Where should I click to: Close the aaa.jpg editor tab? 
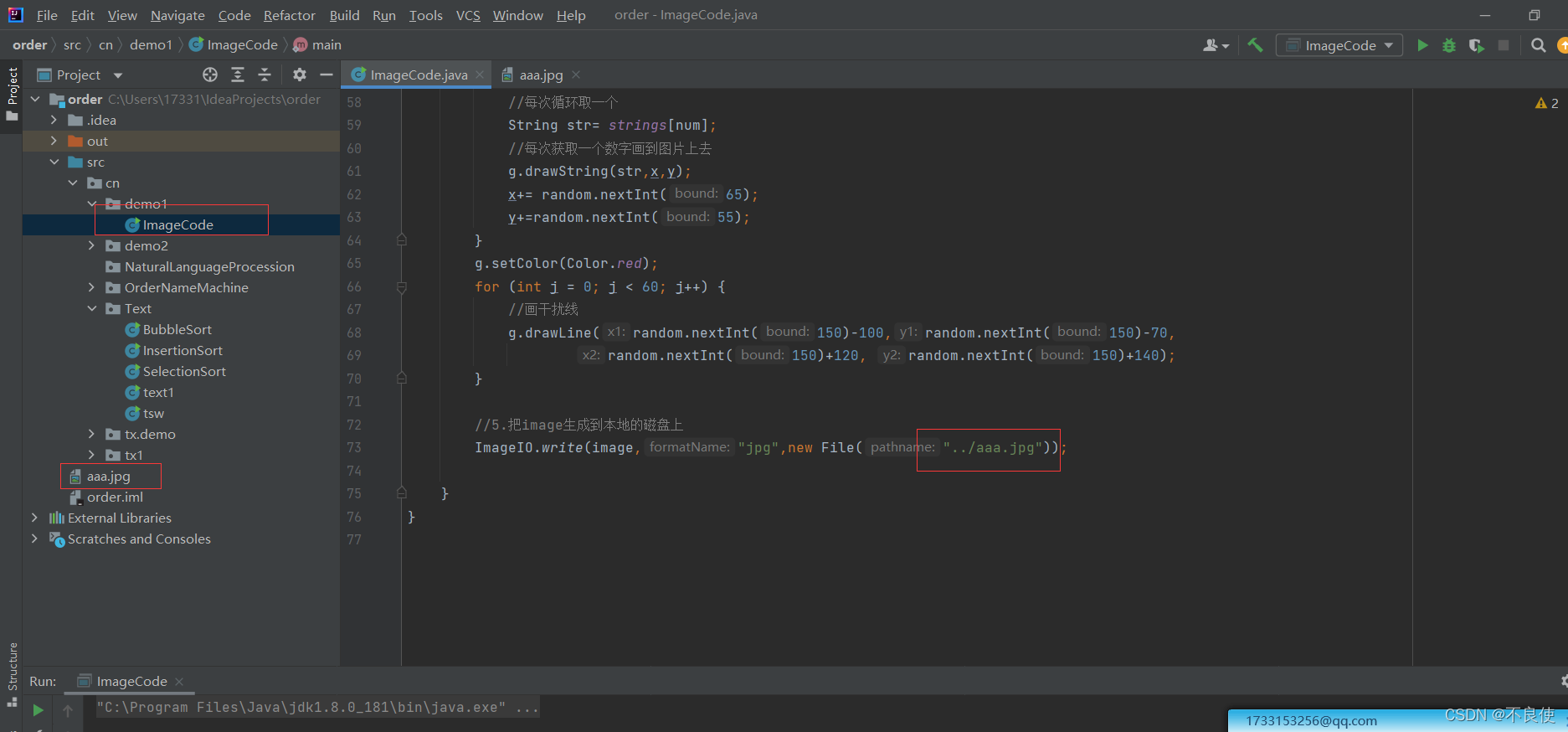coord(576,75)
